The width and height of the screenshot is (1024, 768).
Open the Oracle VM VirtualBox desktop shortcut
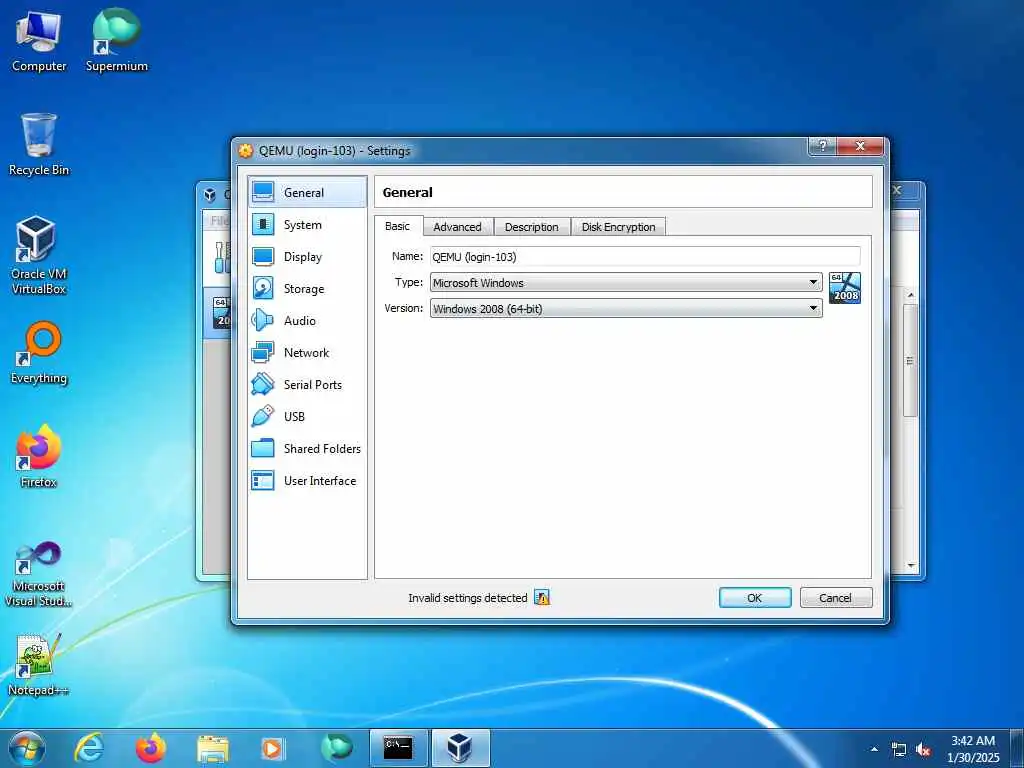[39, 255]
